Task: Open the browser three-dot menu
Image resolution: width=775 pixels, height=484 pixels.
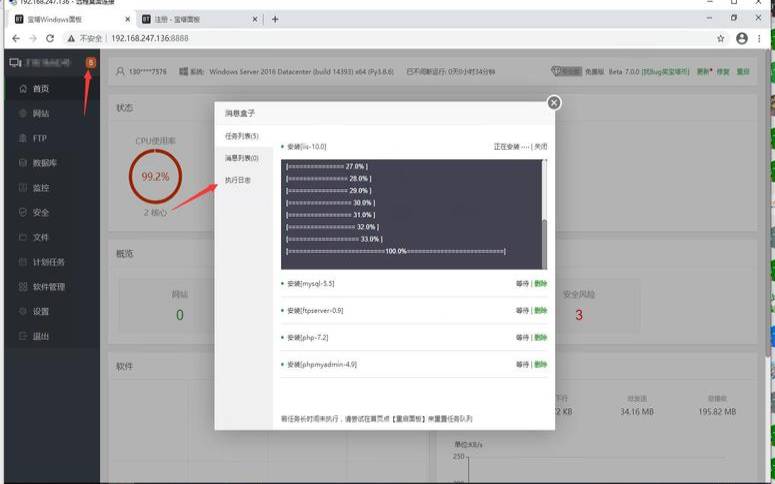Action: click(x=759, y=38)
